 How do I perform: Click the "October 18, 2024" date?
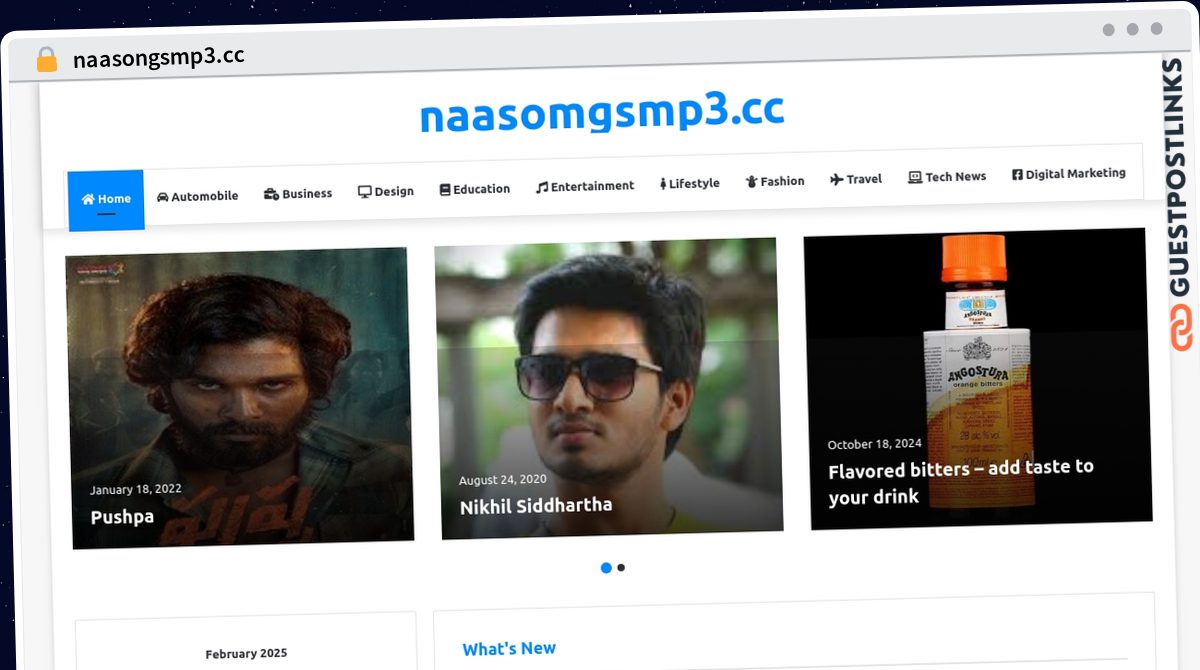[x=875, y=444]
